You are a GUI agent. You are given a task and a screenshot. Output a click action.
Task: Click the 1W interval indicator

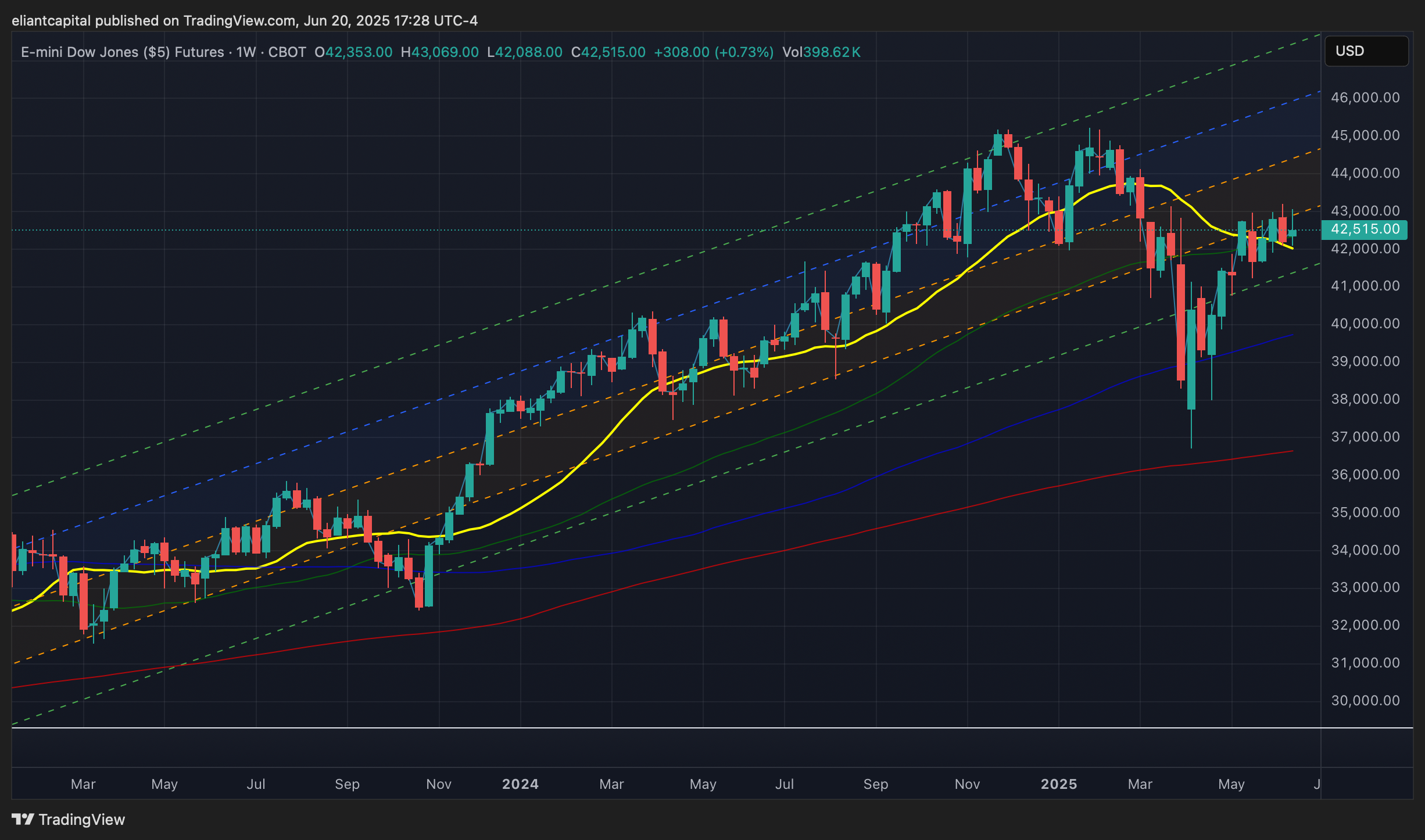246,52
